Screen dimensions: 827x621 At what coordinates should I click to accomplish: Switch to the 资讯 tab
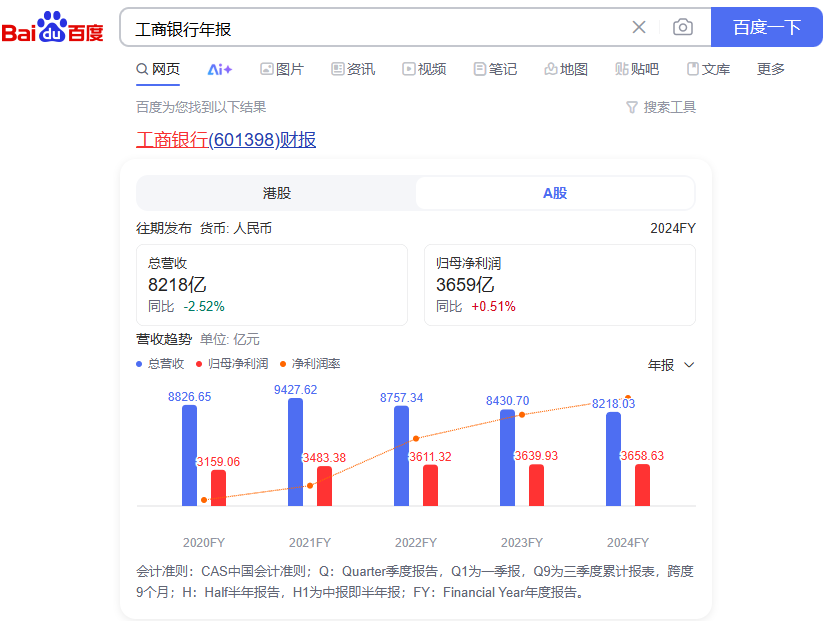pyautogui.click(x=353, y=69)
